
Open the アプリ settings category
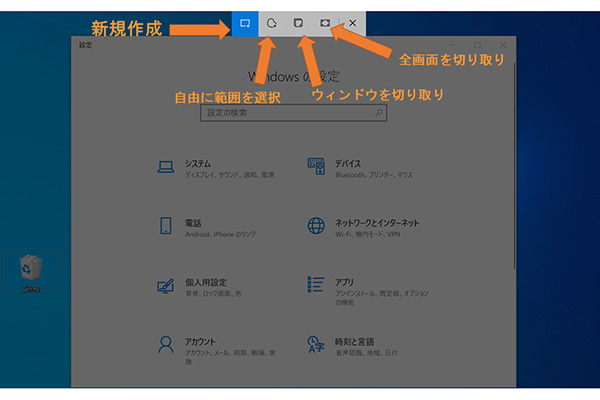[368, 291]
